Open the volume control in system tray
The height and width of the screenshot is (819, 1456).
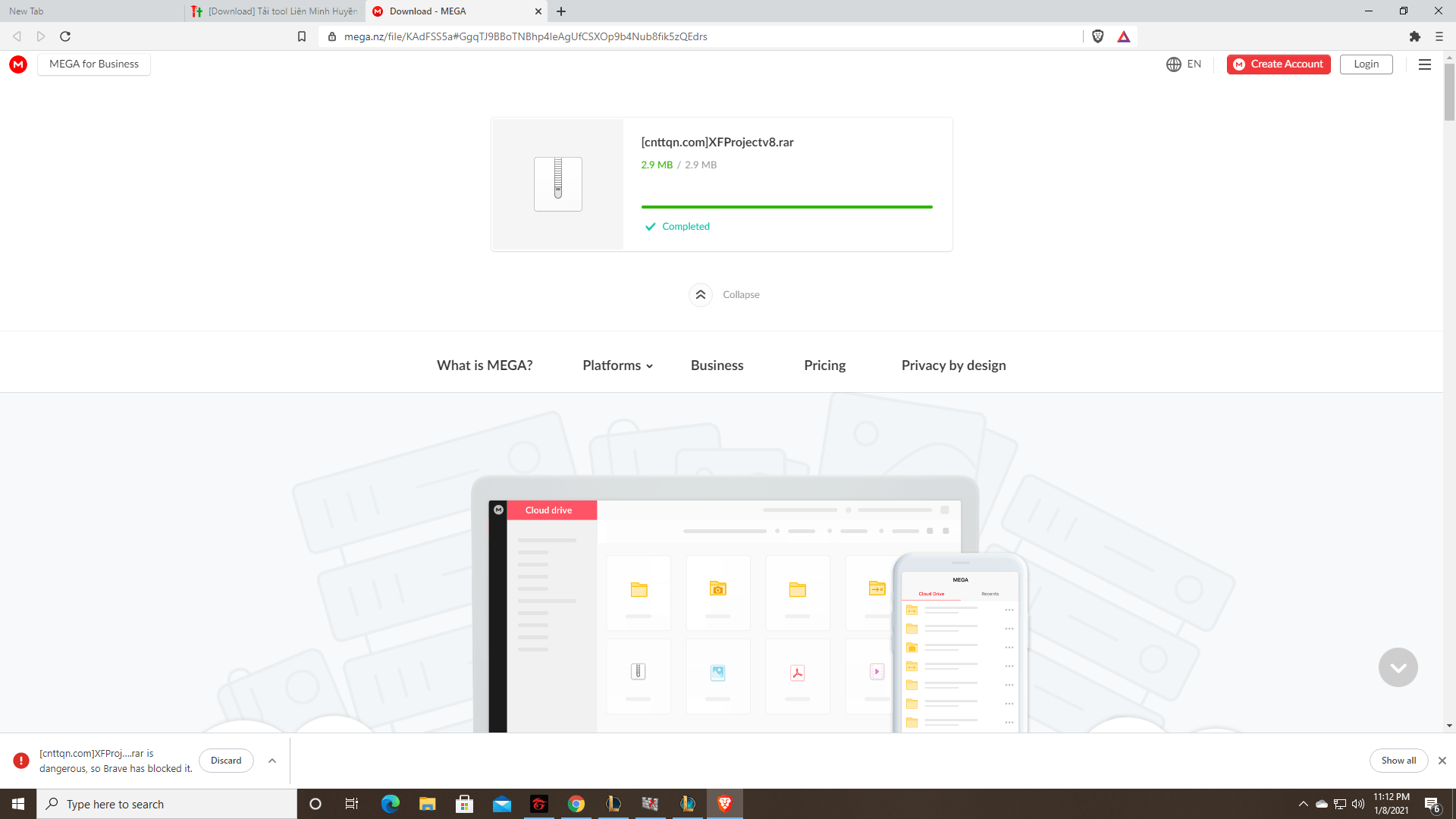[1358, 804]
